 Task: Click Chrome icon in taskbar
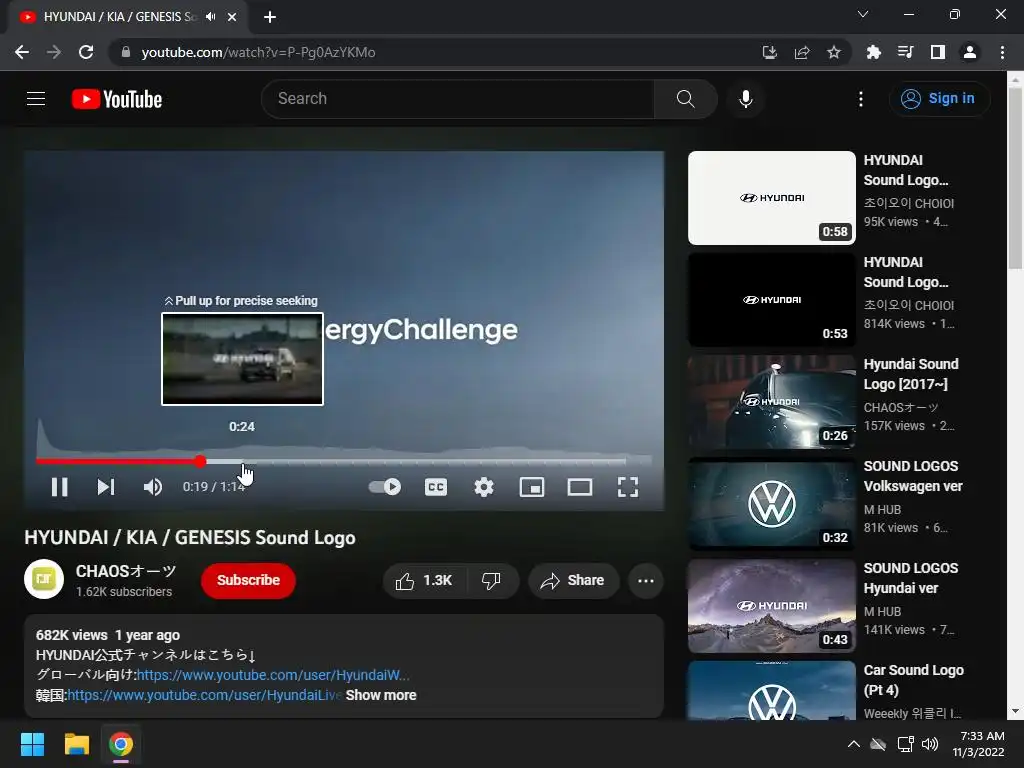pos(121,744)
